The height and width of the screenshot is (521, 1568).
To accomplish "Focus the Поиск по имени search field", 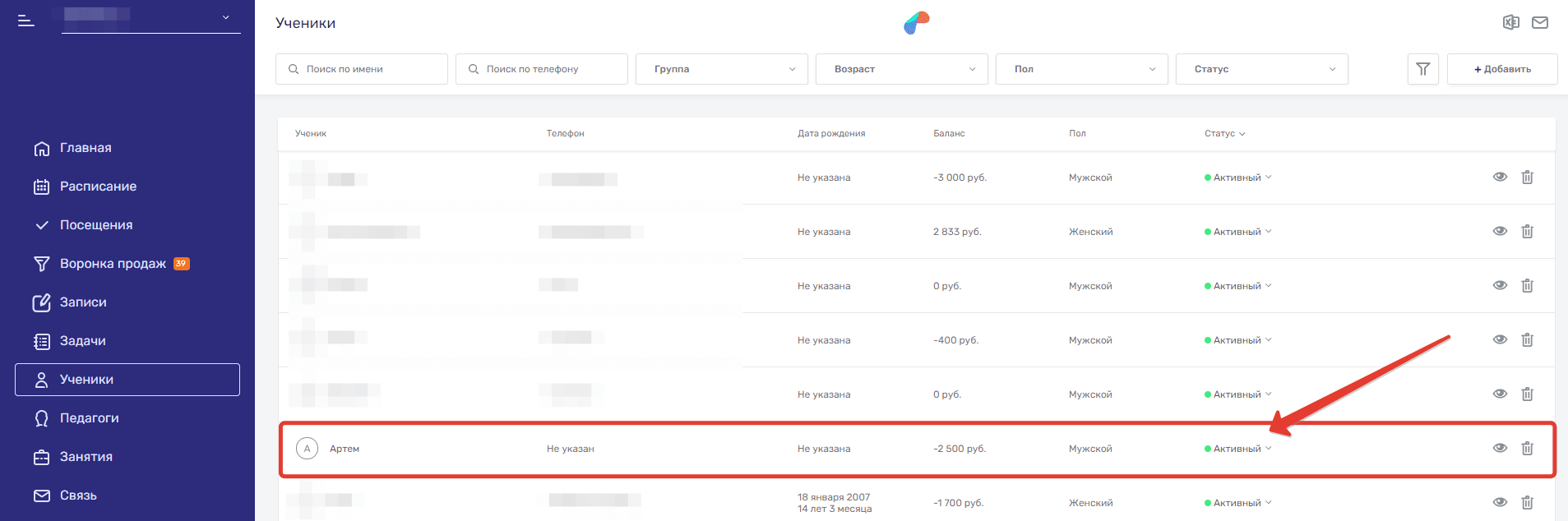I will point(362,69).
